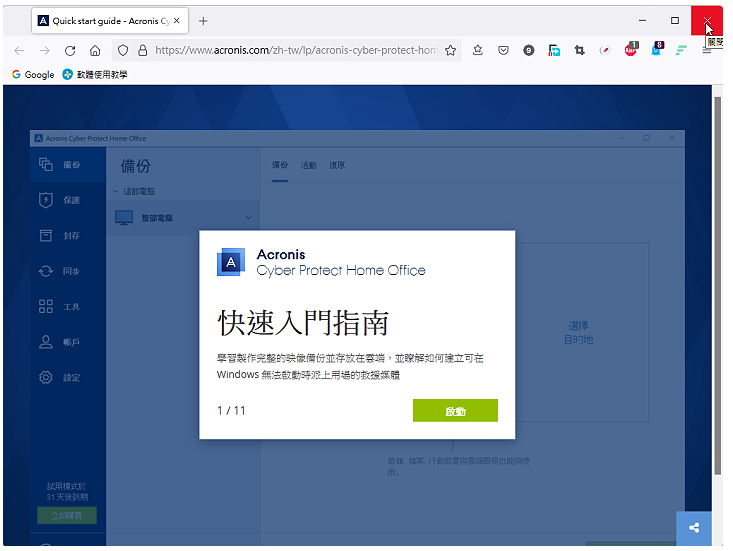Click the 選擇目的地 destination box

578,332
